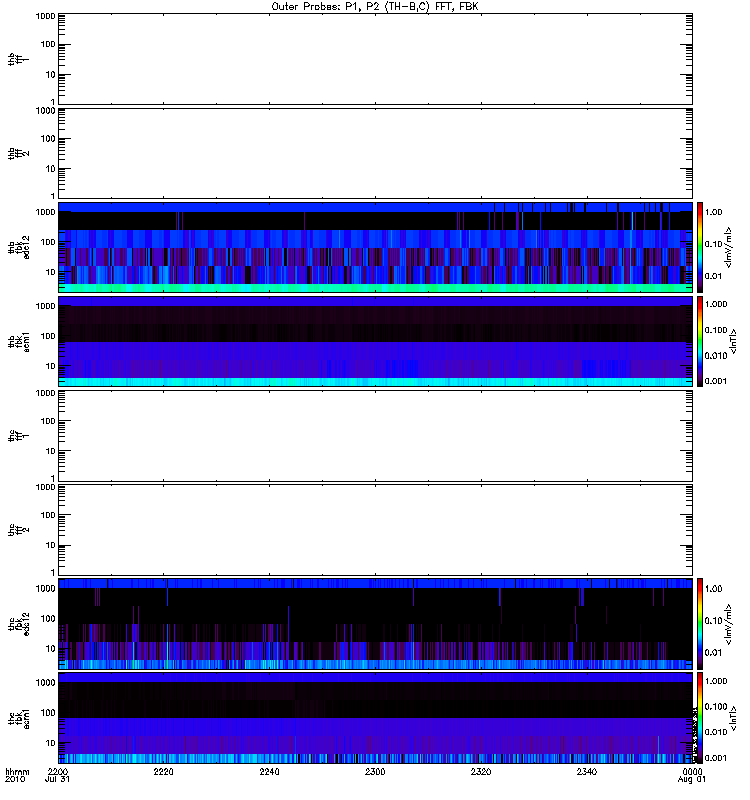
Task: Click the thc fbk scm1 nT color bar
Action: 700,718
